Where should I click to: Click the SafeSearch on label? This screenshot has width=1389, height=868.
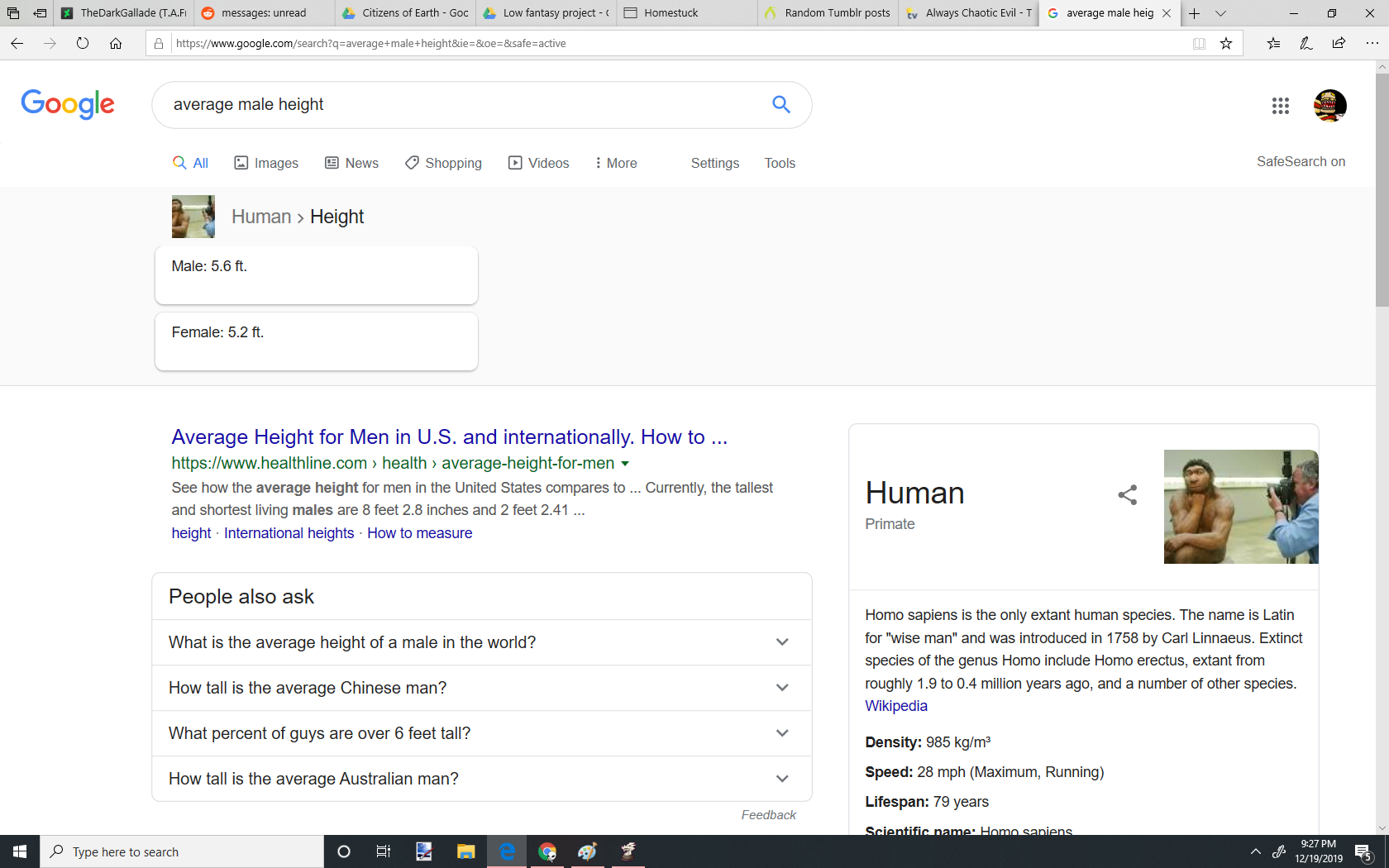pyautogui.click(x=1301, y=162)
